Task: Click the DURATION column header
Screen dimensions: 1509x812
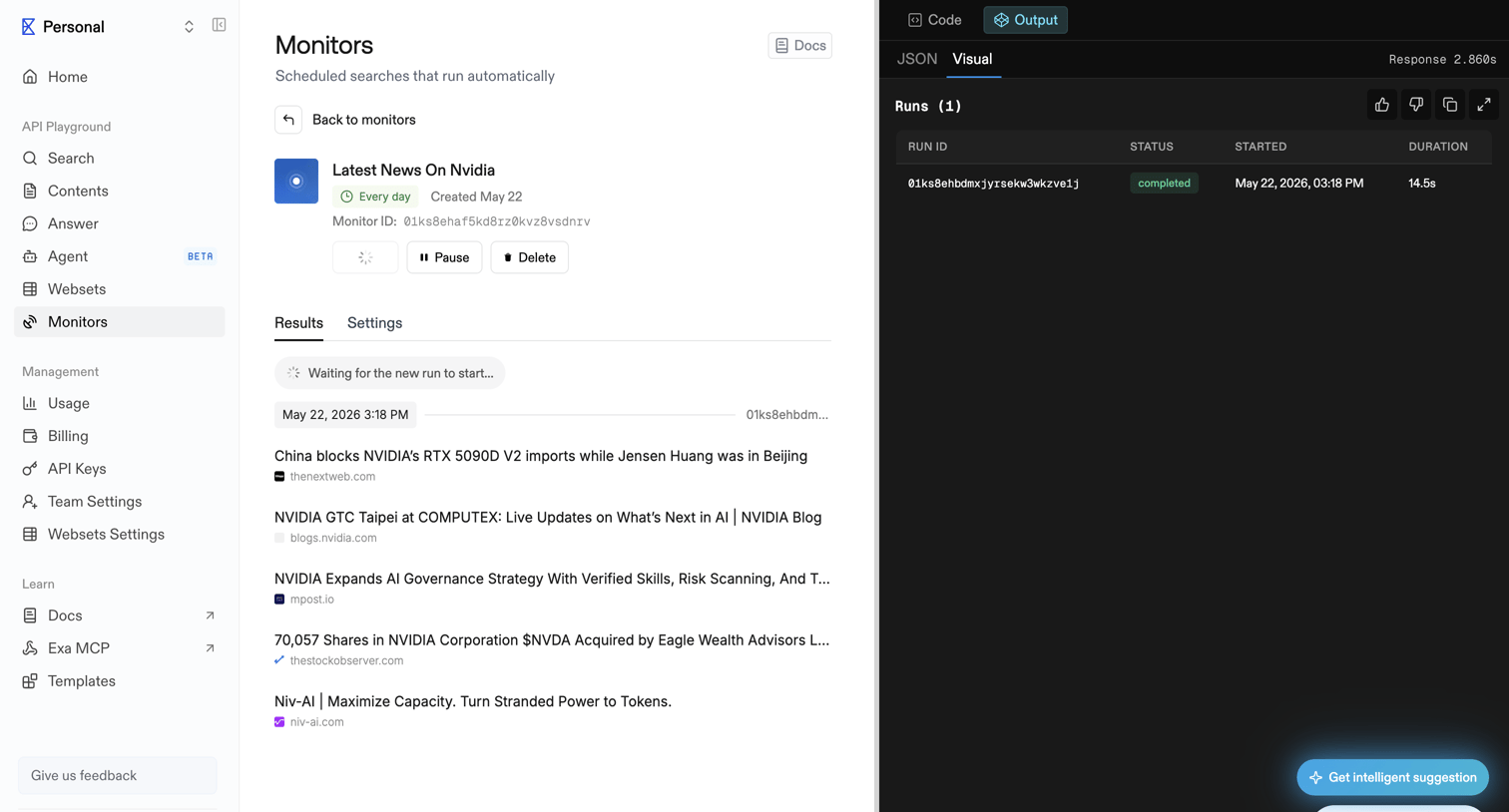Action: 1438,147
